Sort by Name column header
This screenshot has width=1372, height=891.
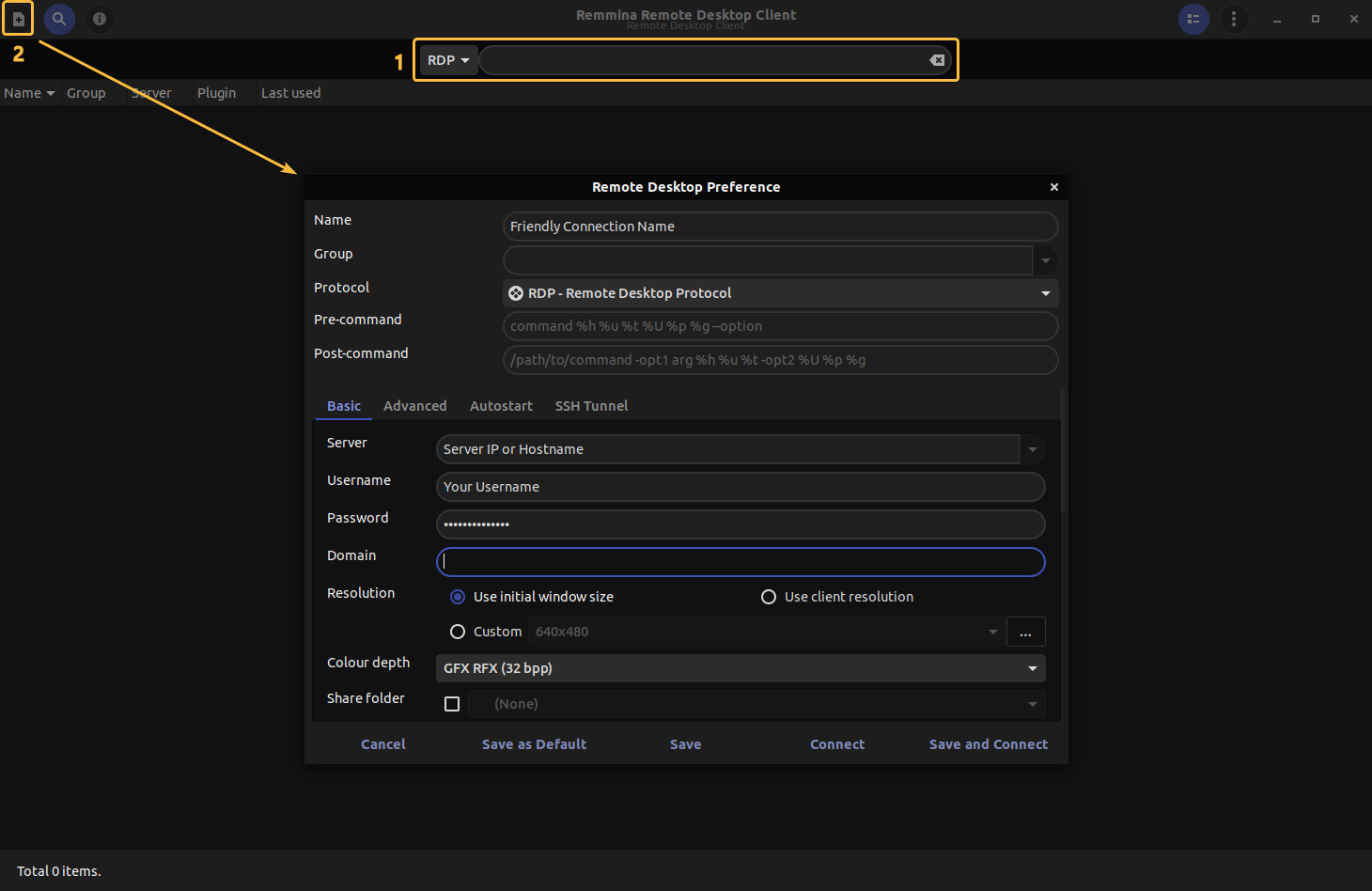[x=29, y=93]
